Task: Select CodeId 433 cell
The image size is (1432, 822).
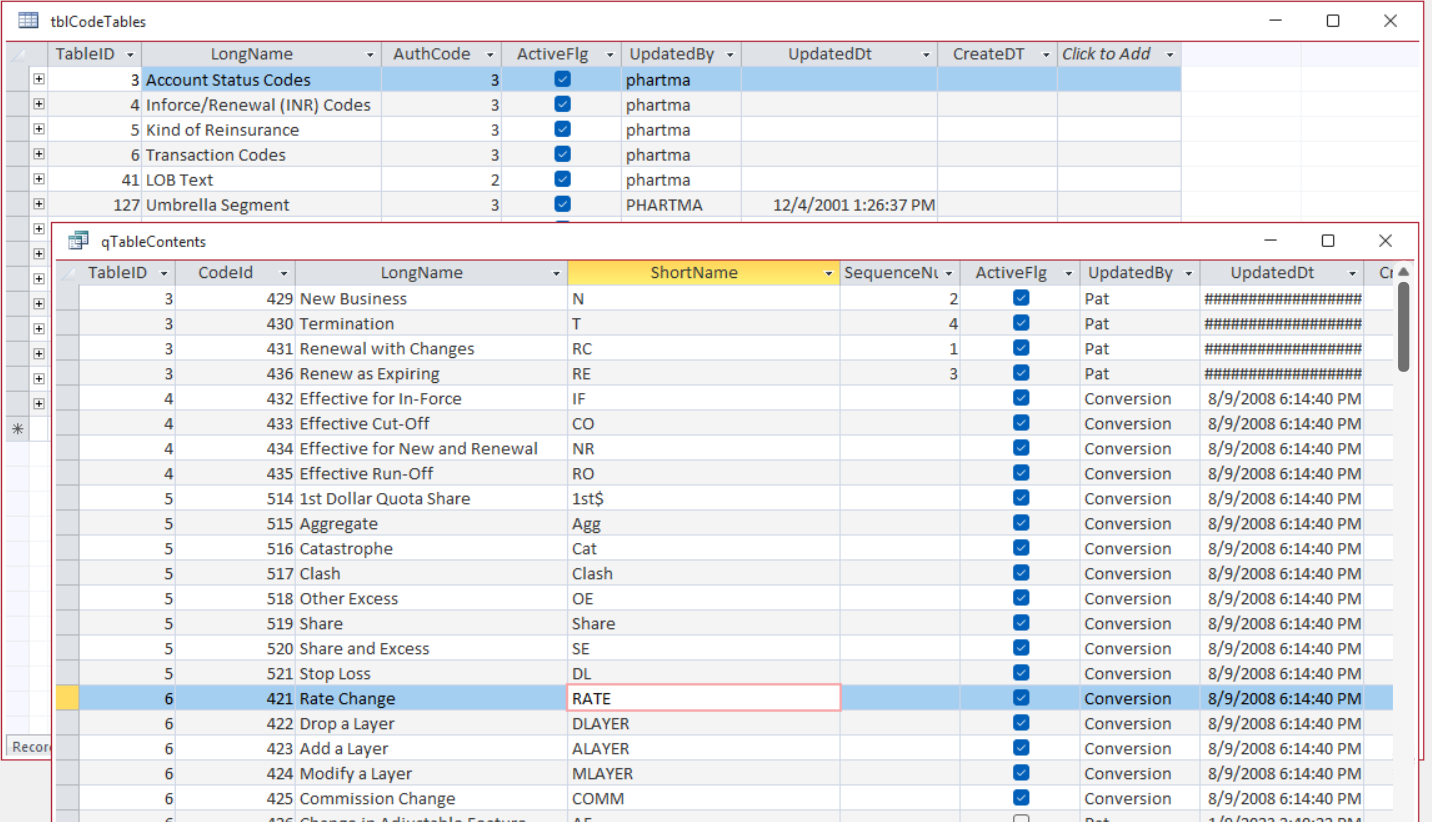Action: [235, 423]
